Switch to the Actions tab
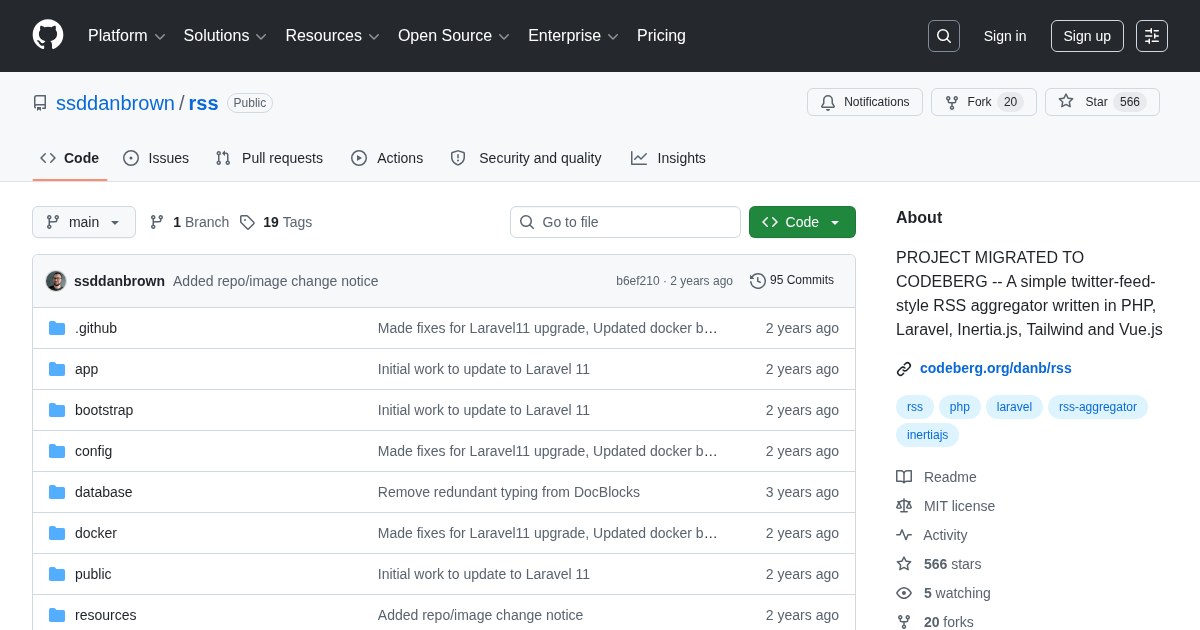 point(387,158)
